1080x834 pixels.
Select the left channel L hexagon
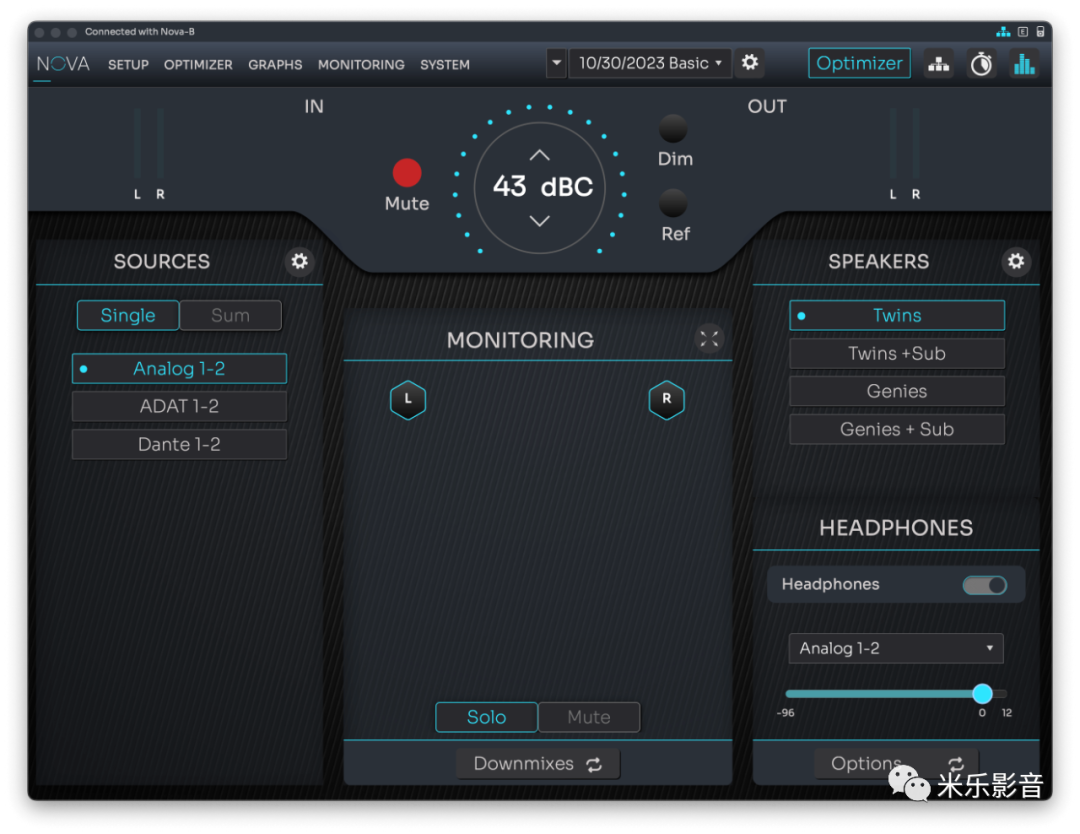click(x=408, y=400)
